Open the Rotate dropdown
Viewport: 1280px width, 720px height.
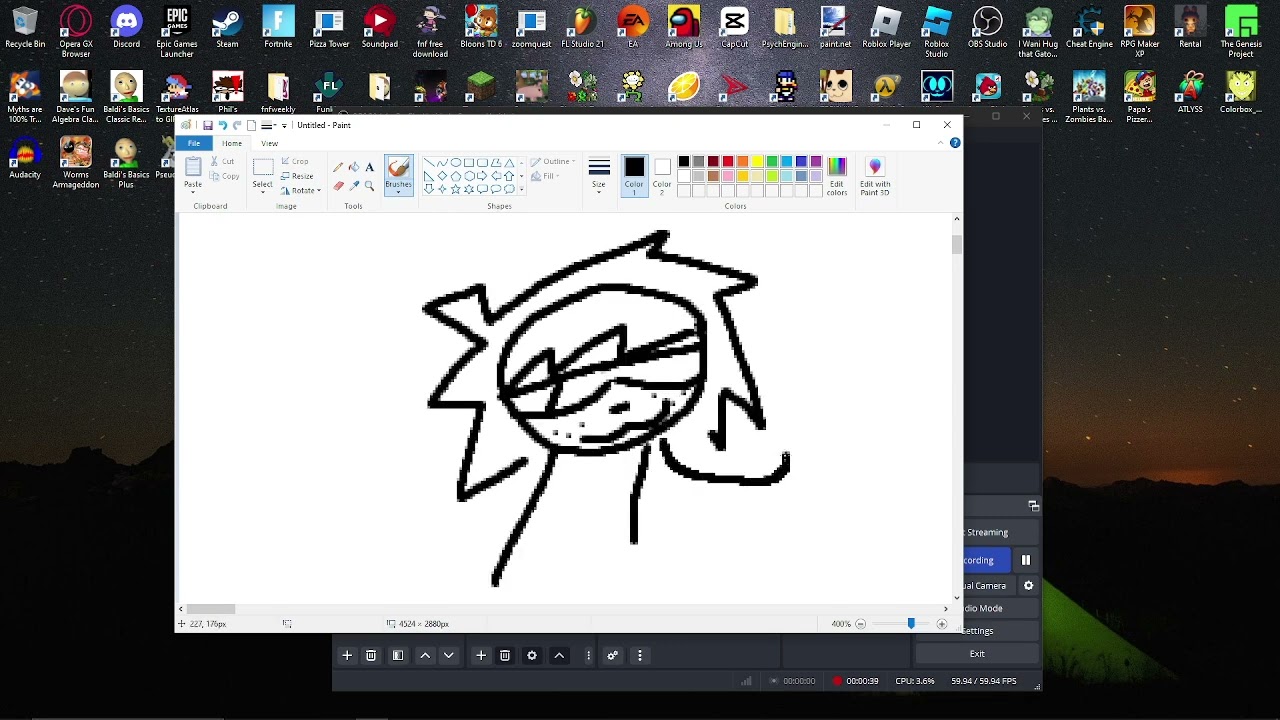[301, 190]
